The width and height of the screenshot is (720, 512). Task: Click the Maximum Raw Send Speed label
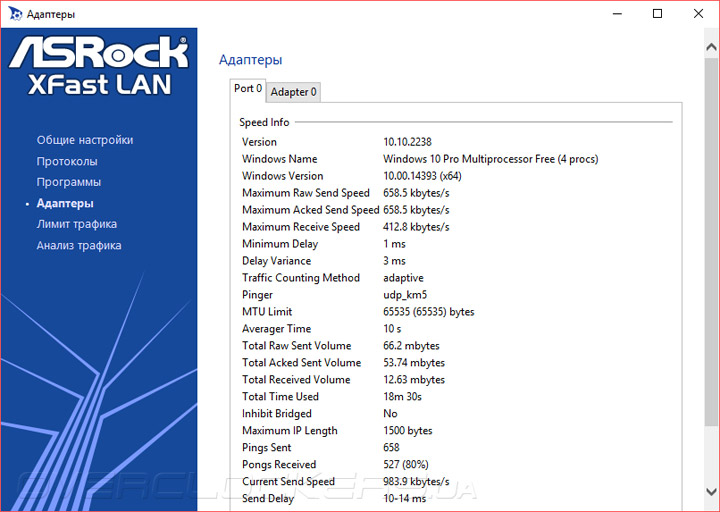pos(306,193)
